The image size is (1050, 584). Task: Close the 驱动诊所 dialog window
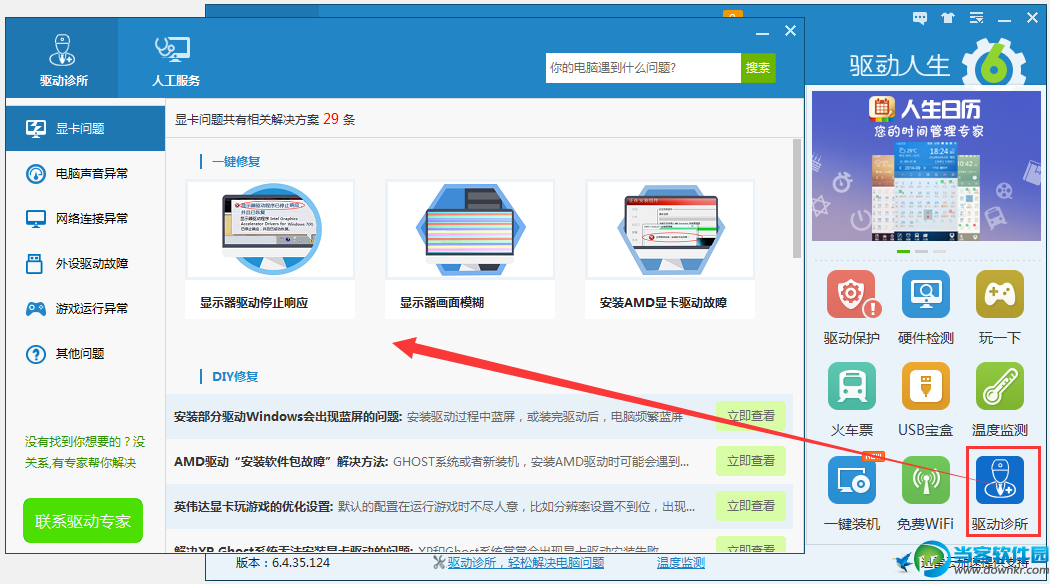point(790,31)
